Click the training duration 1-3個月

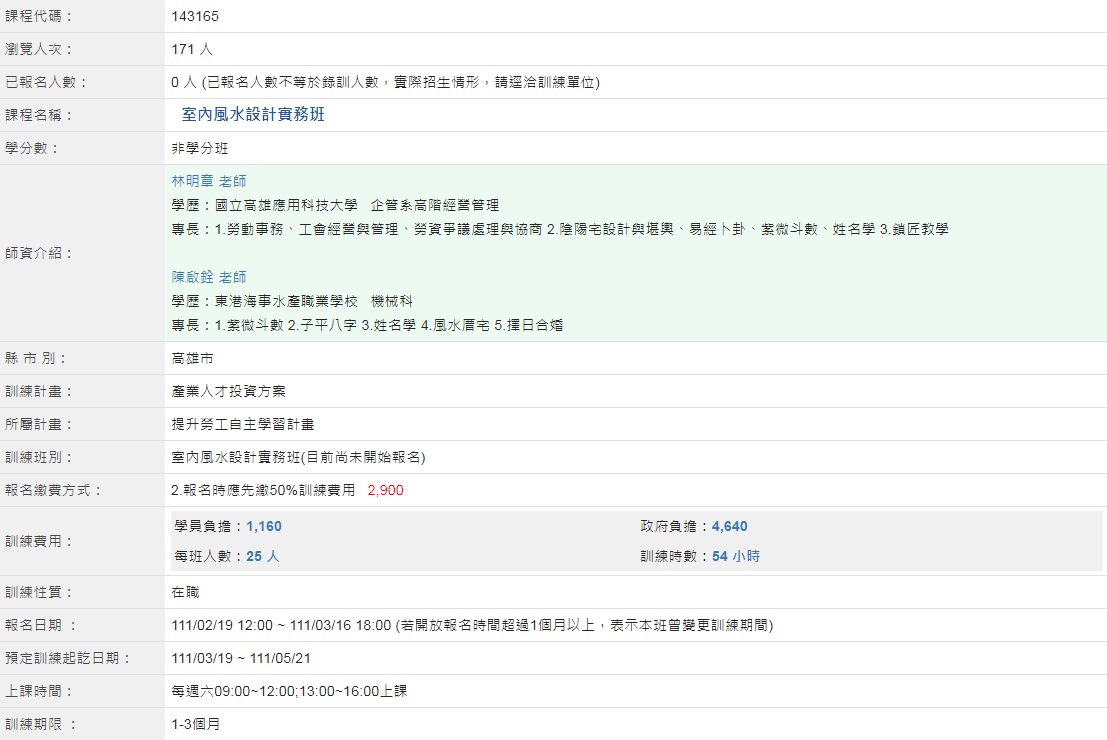pos(195,724)
